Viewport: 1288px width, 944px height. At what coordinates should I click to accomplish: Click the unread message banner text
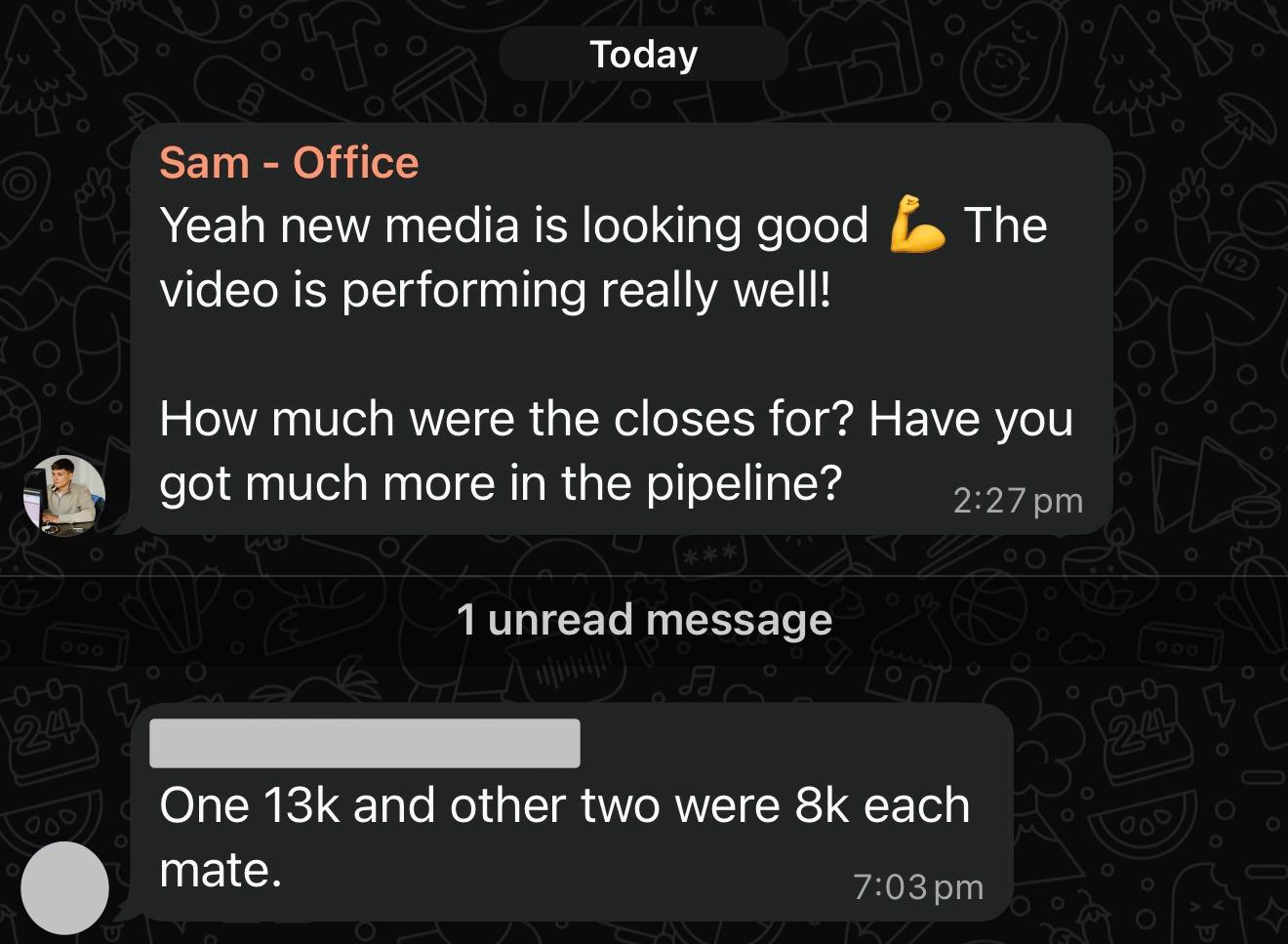pyautogui.click(x=644, y=618)
